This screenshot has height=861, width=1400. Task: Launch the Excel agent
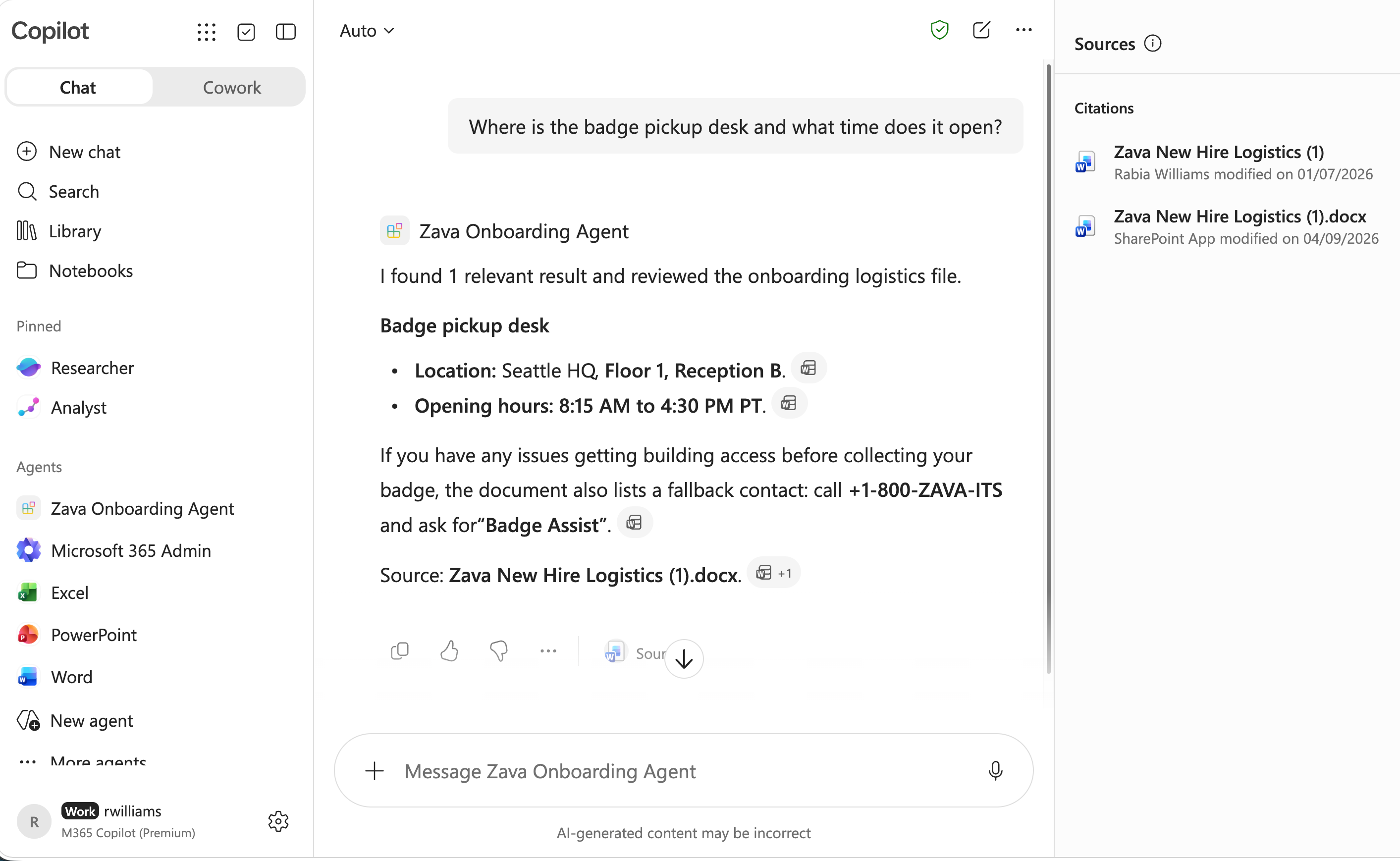coord(53,592)
